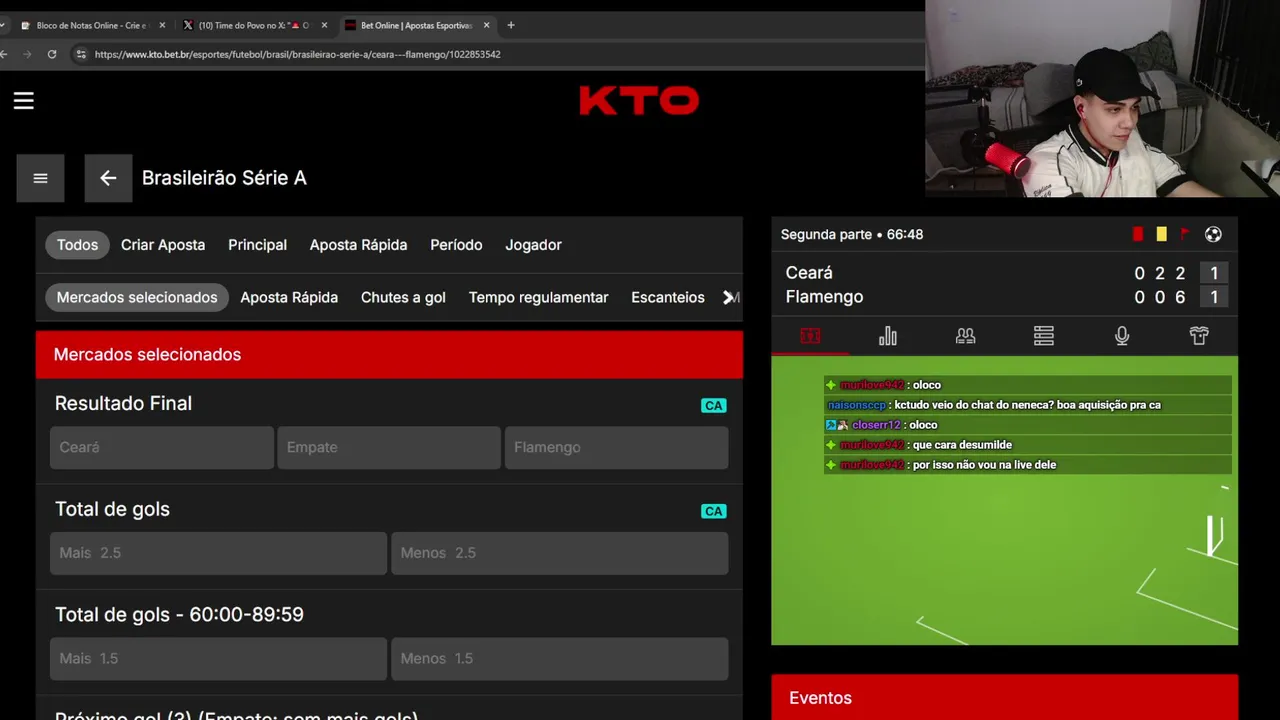1280x720 pixels.
Task: Switch to Bloco de Notas Online browser tab
Action: click(91, 25)
